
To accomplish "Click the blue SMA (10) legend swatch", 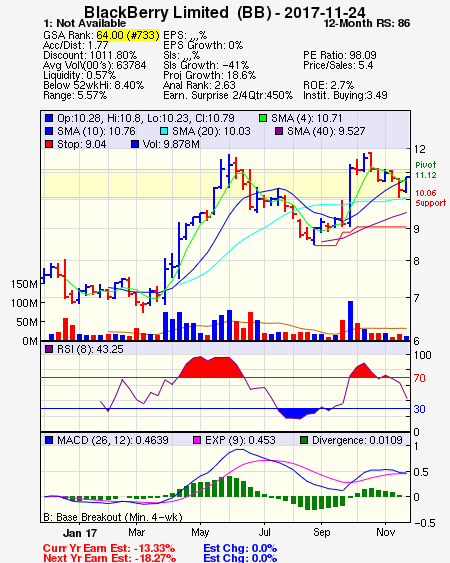I will tap(49, 131).
